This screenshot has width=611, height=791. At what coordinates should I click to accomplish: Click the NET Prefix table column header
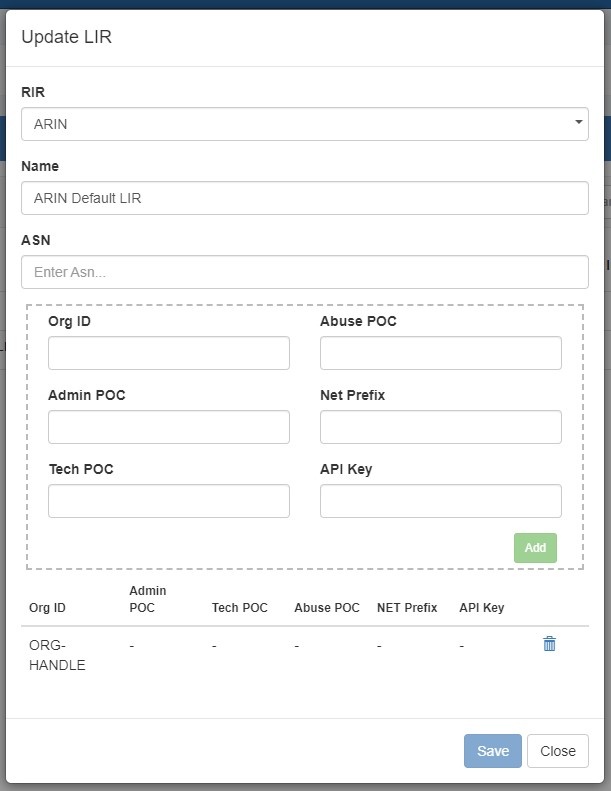[407, 608]
